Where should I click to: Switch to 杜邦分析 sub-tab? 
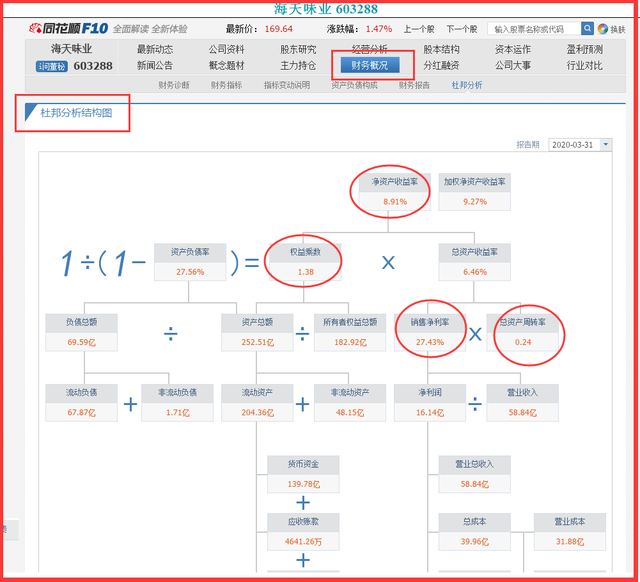(x=467, y=85)
